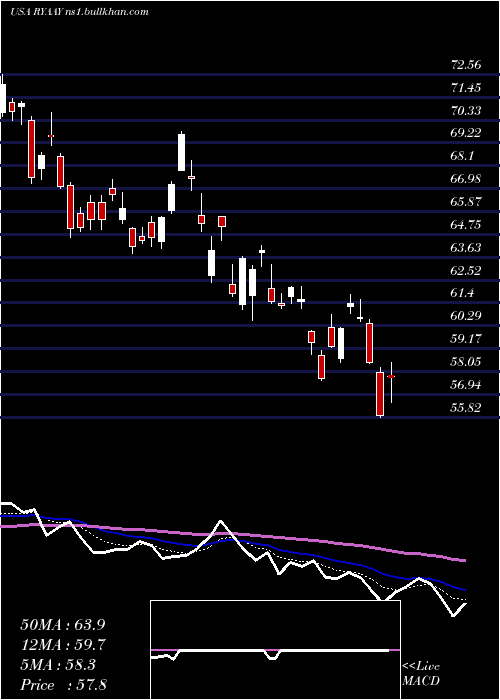
Task: Click the 69.22 price axis label
Action: click(466, 133)
